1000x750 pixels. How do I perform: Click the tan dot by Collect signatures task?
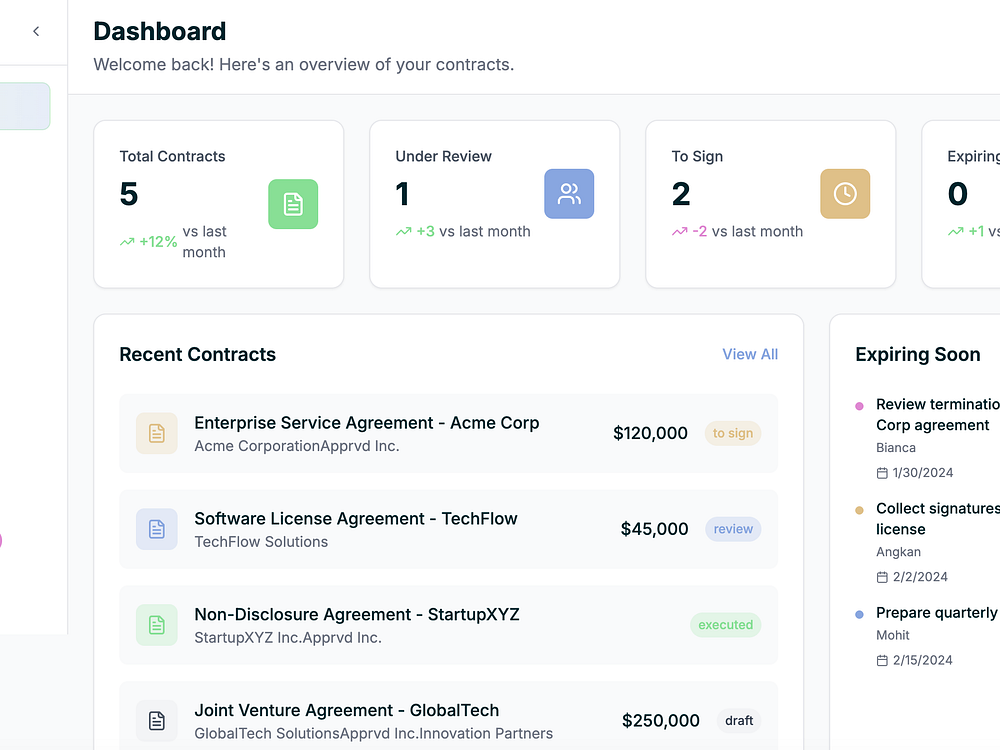tap(859, 510)
